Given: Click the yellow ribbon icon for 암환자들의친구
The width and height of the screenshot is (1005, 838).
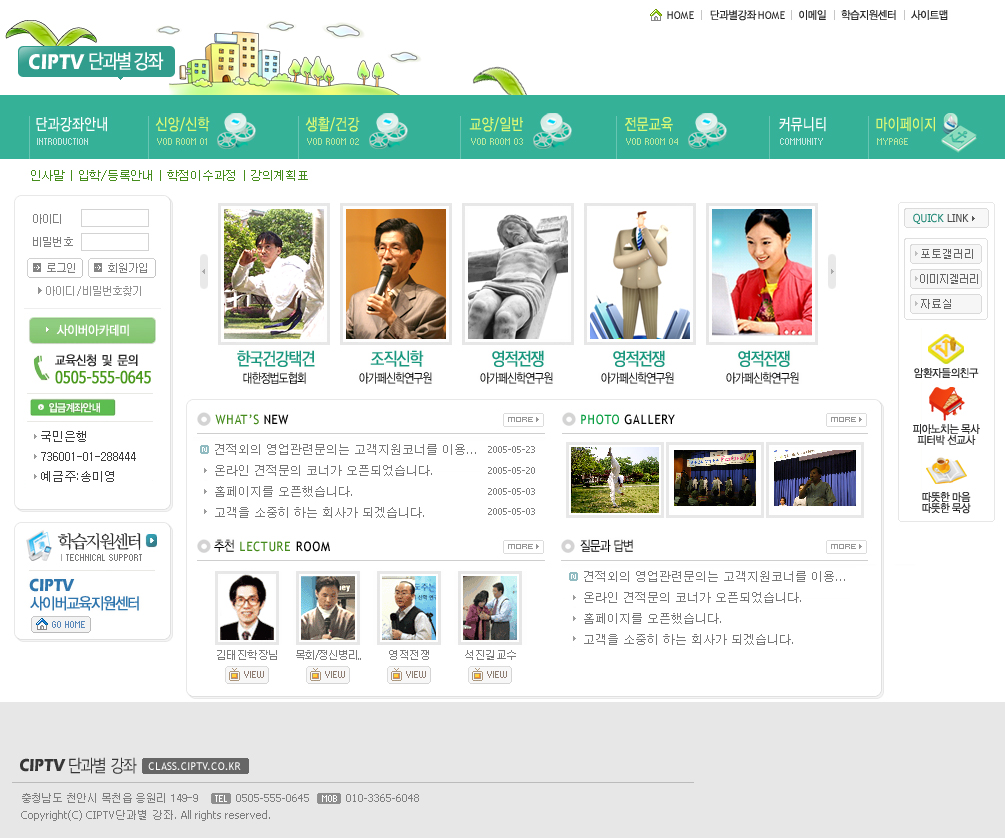Looking at the screenshot, I should (945, 349).
